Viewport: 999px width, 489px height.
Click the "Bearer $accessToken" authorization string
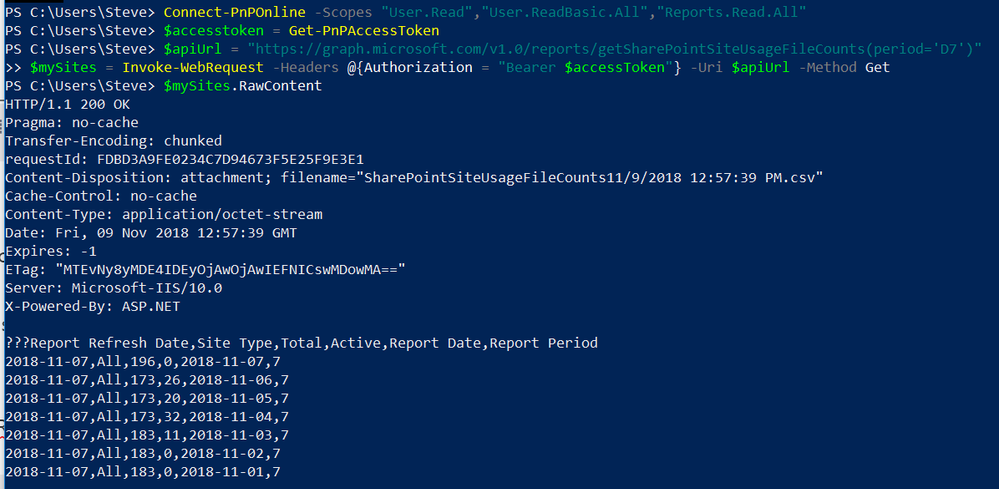click(590, 67)
